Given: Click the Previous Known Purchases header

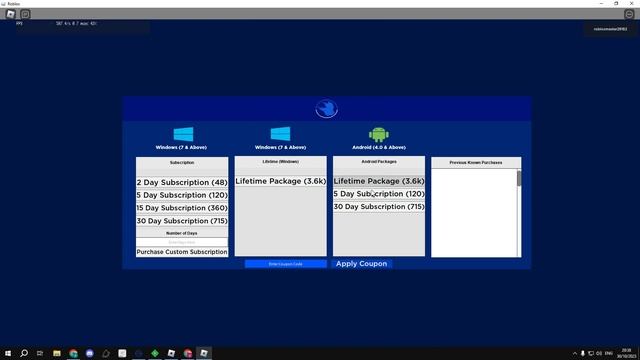Looking at the screenshot, I should pos(476,162).
